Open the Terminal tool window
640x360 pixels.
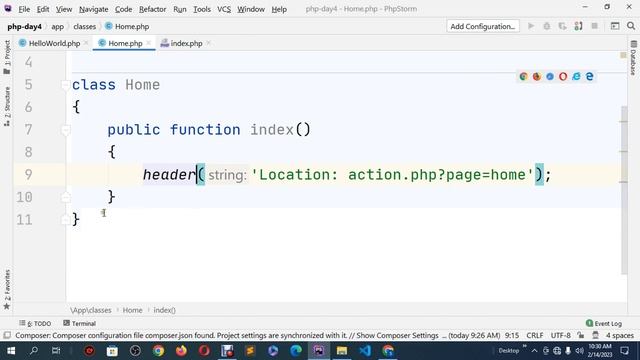pos(80,323)
